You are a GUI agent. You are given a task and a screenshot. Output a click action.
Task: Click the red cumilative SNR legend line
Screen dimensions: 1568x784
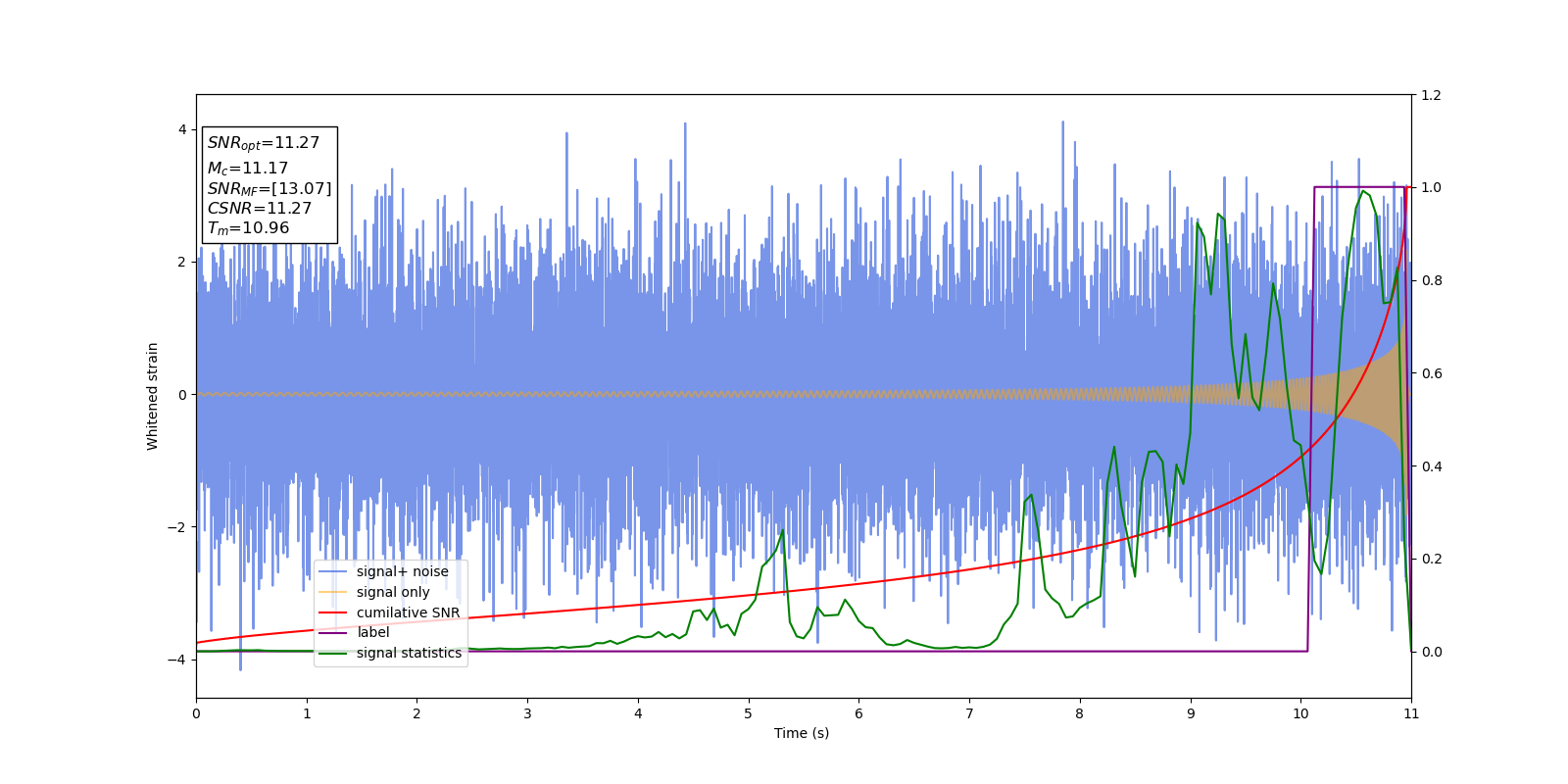[333, 612]
